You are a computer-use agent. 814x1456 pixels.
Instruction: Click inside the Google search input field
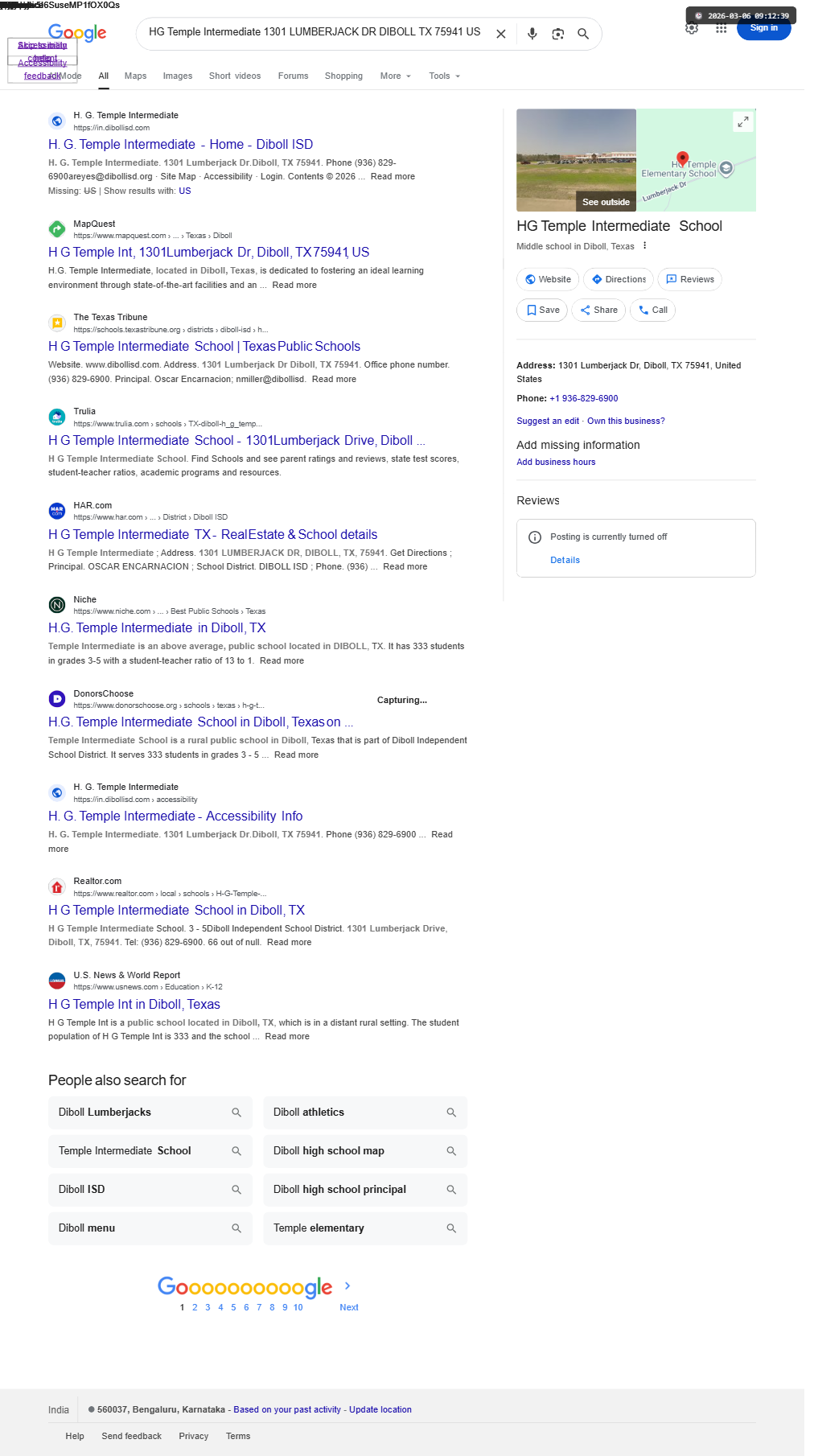point(314,32)
